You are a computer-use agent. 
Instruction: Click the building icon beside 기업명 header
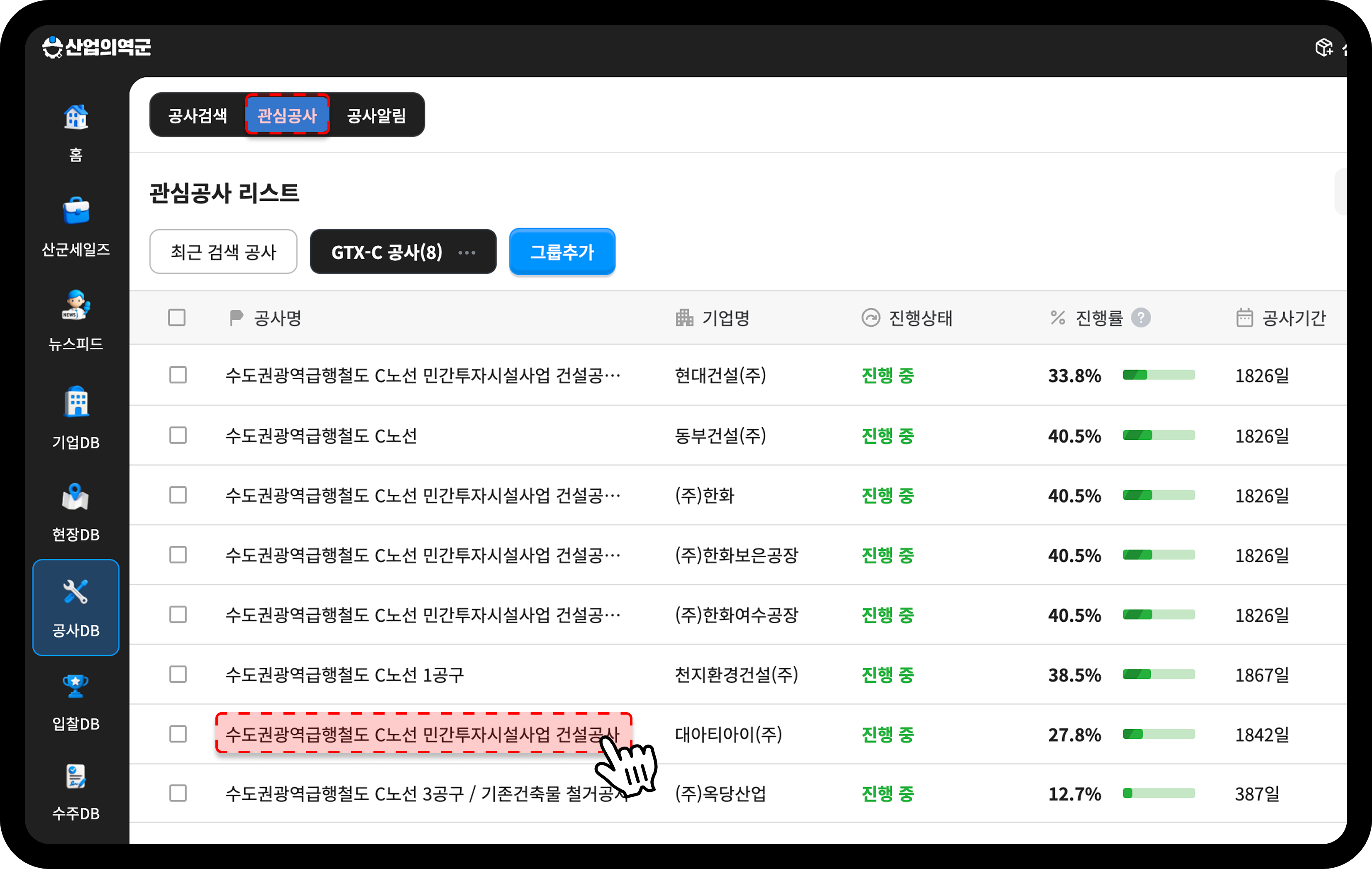pyautogui.click(x=684, y=317)
